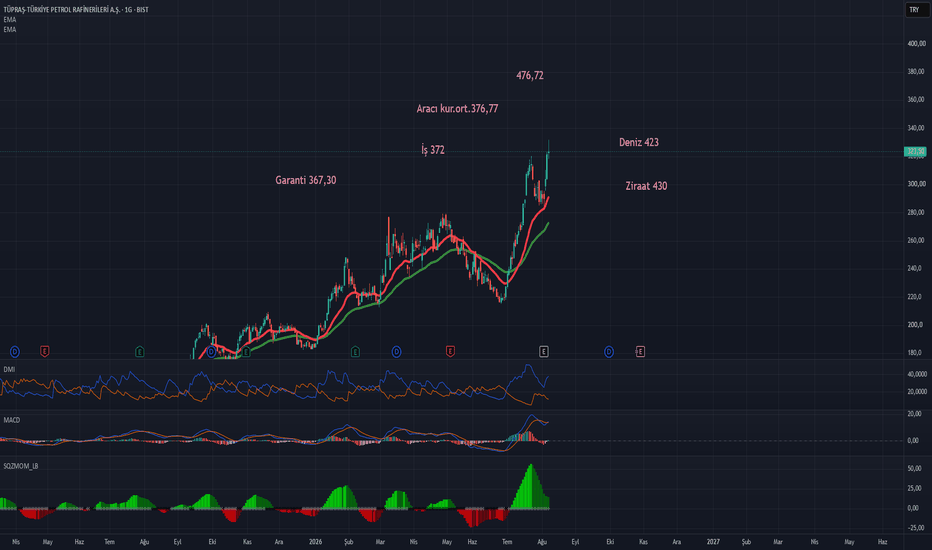
Task: Click the TÜPRAŞ symbol title legend
Action: click(76, 10)
